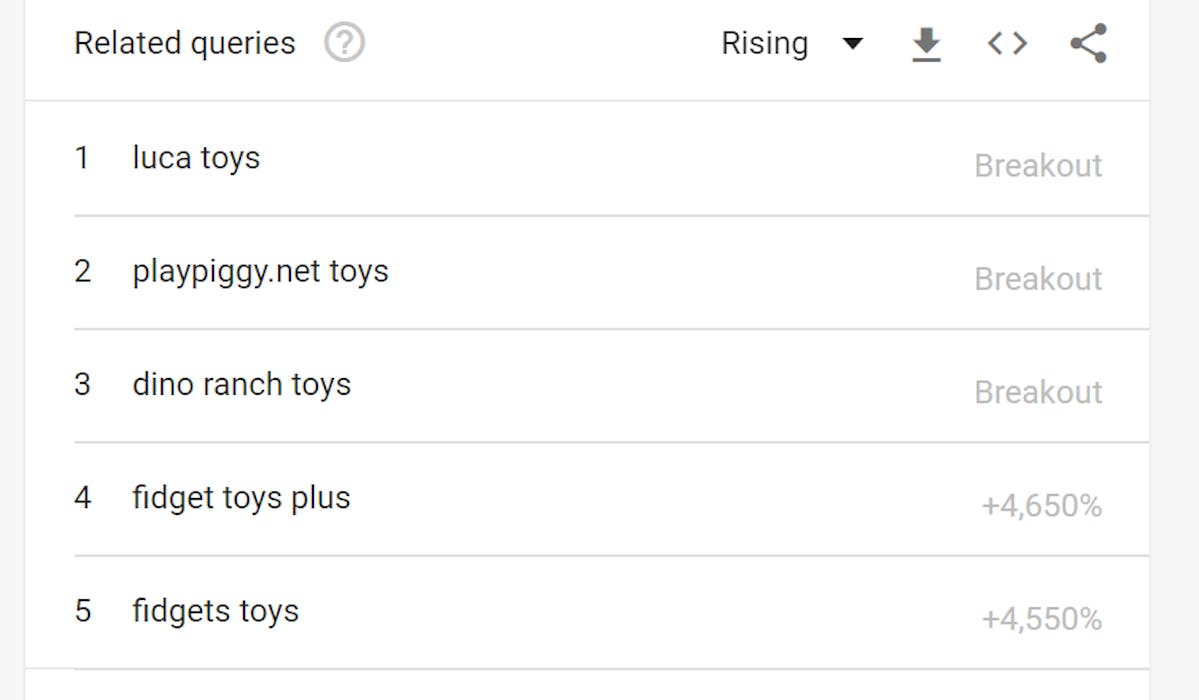Click the +4,650% growth value
The height and width of the screenshot is (700, 1199).
click(x=1041, y=506)
